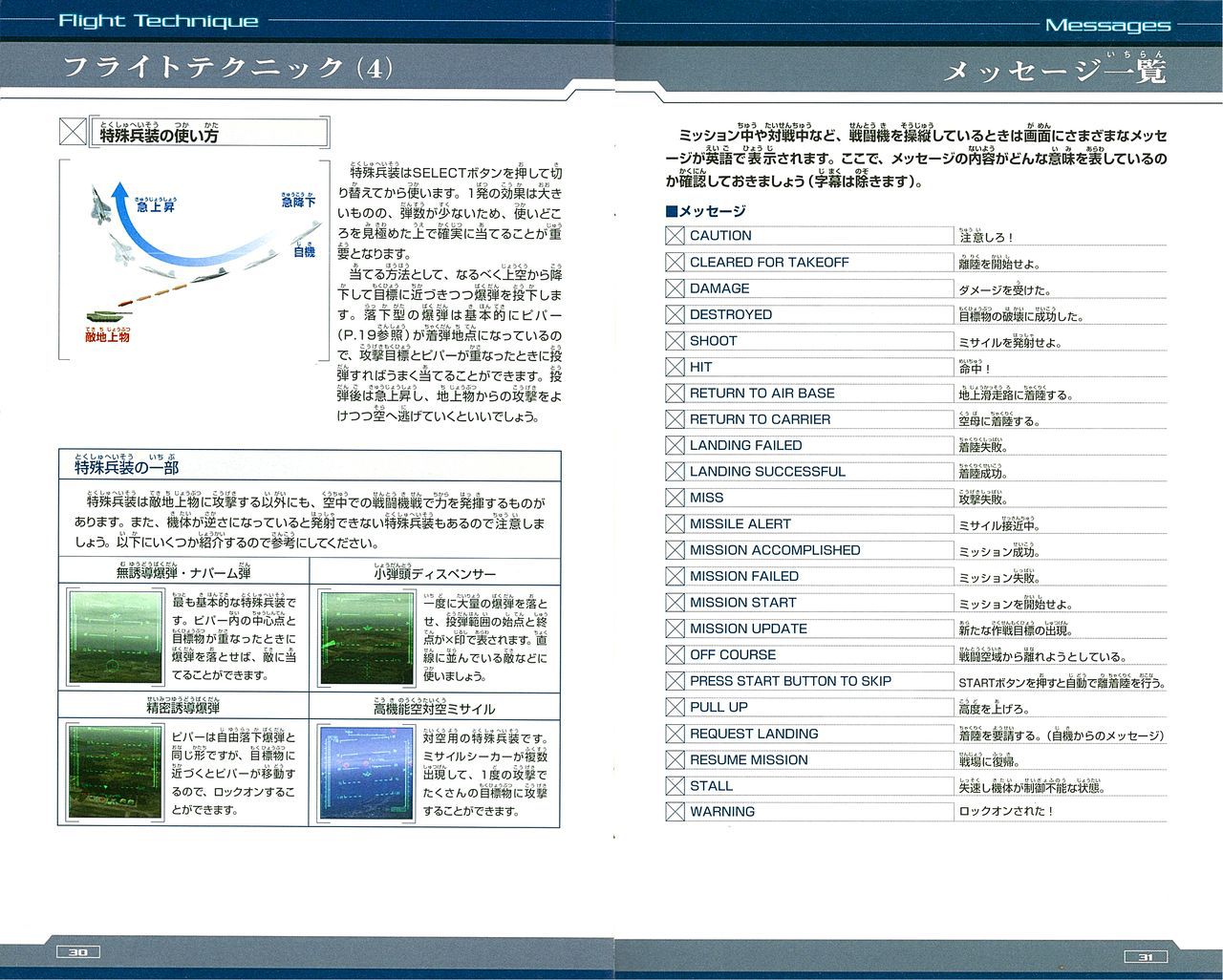Click the crossed-box icon beside LANDING FAILED
Screen dimensions: 1223x980
pos(675,445)
